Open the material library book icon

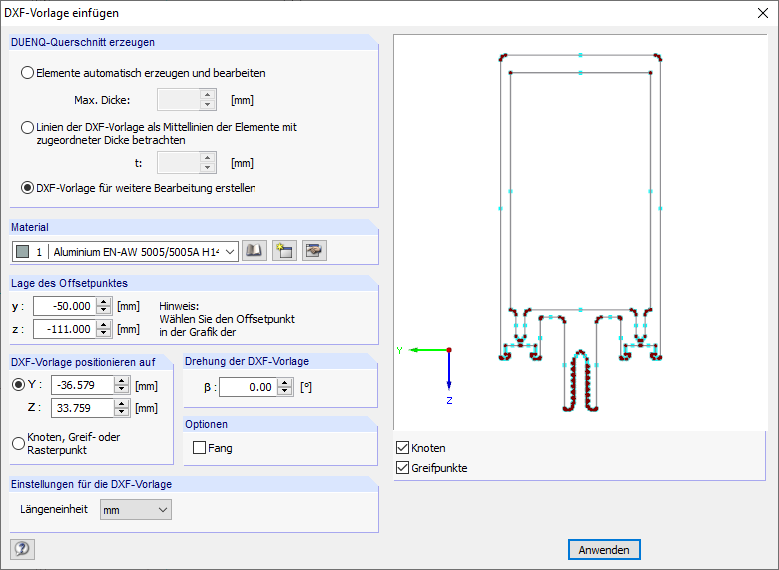coord(254,250)
